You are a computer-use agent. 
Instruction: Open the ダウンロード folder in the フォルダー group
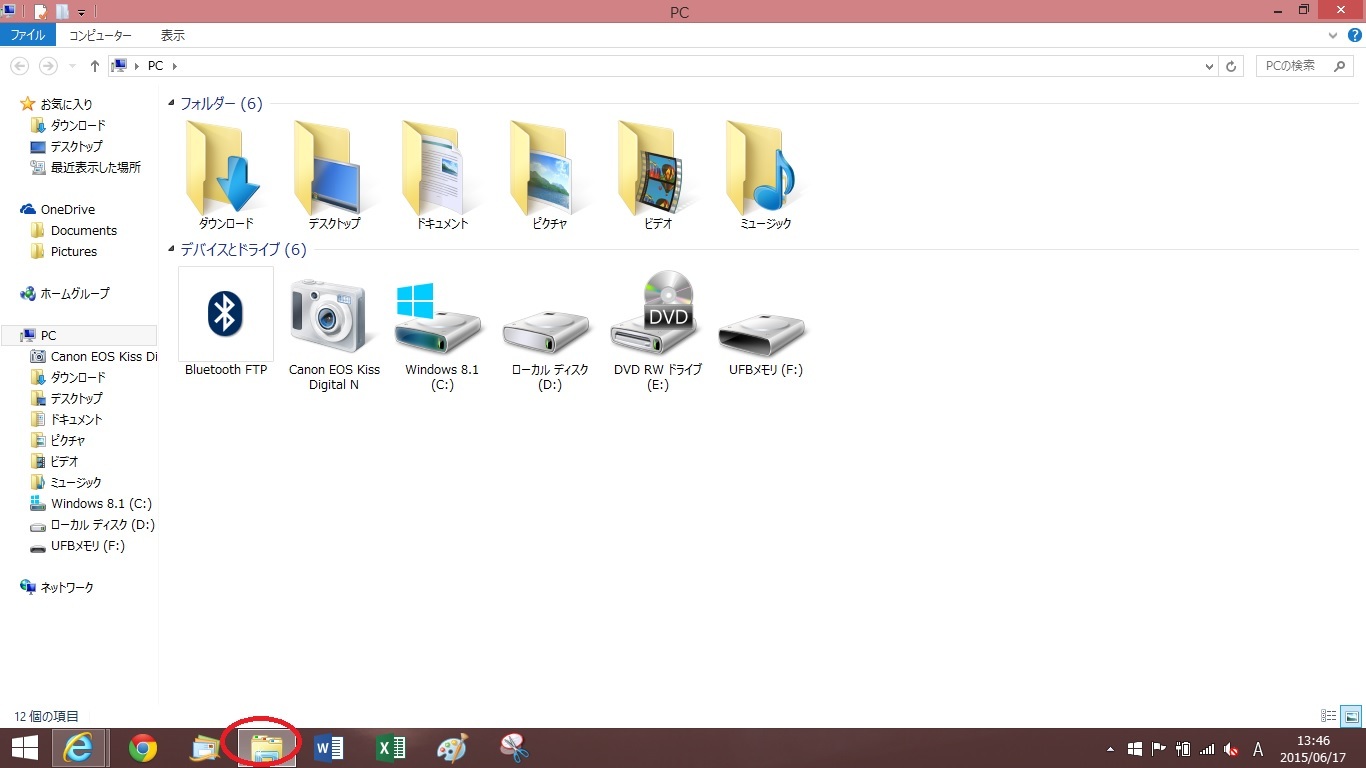point(226,175)
